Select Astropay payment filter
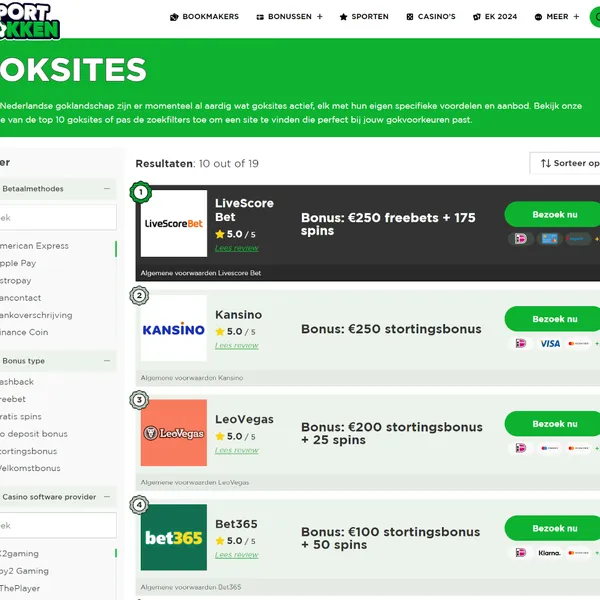Image resolution: width=600 pixels, height=600 pixels. (16, 280)
